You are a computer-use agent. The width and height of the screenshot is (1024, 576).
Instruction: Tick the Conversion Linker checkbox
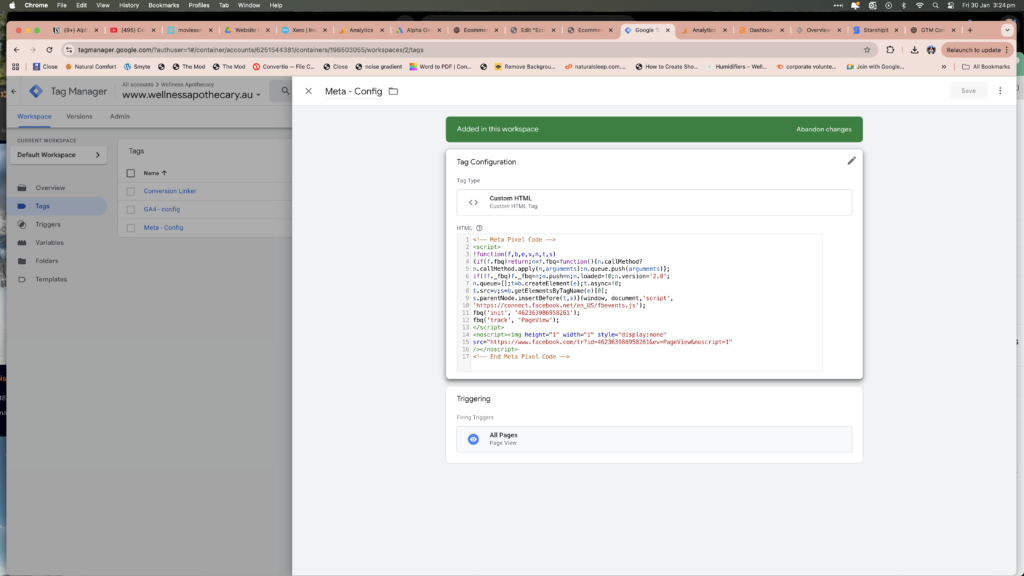click(130, 191)
